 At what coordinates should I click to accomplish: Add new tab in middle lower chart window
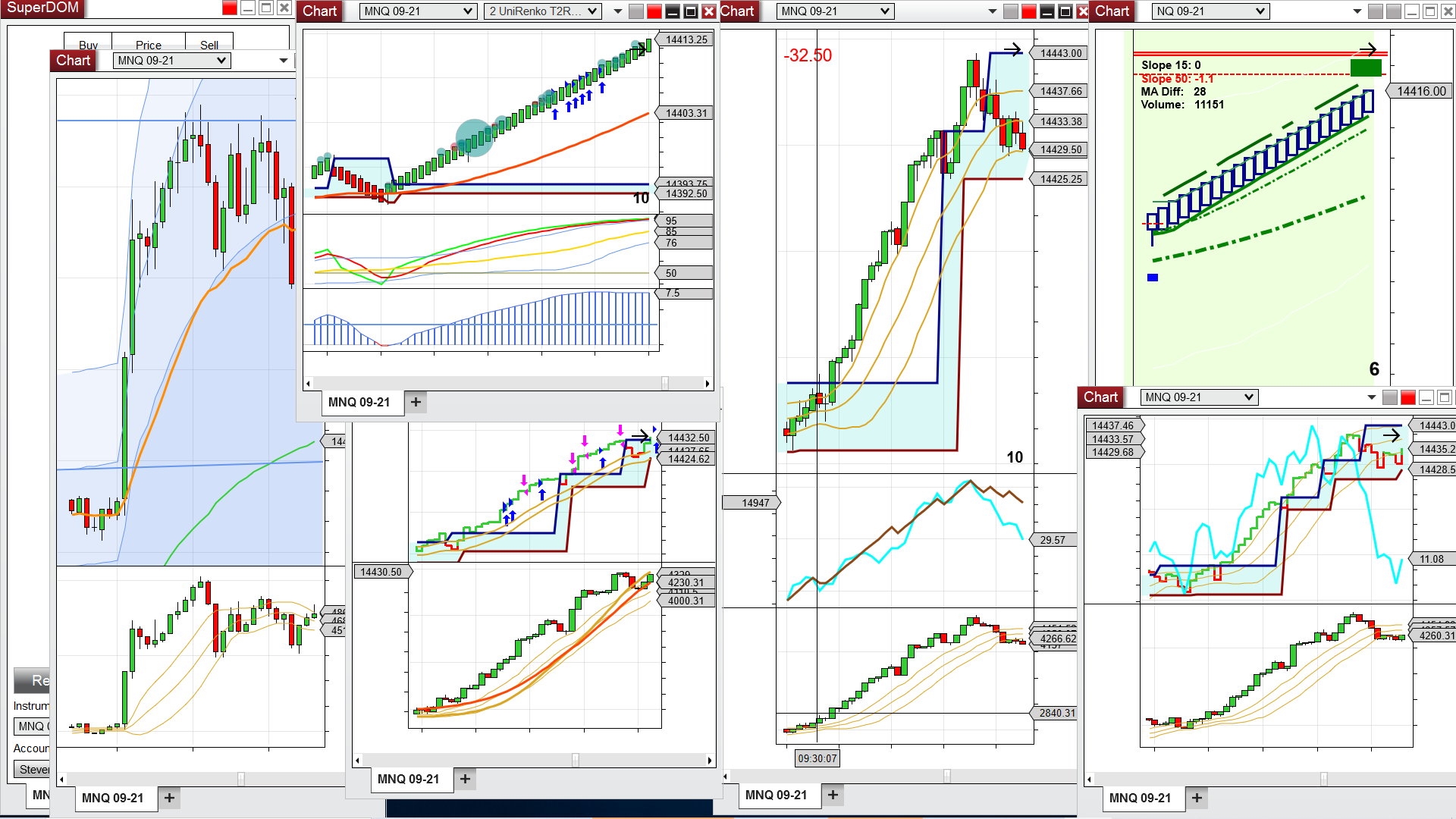(x=465, y=779)
